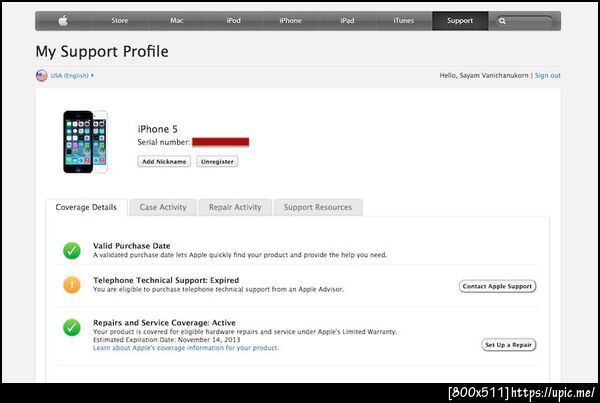Viewport: 600px width, 403px height.
Task: Click the Apple logo in navigation bar
Action: coord(63,21)
